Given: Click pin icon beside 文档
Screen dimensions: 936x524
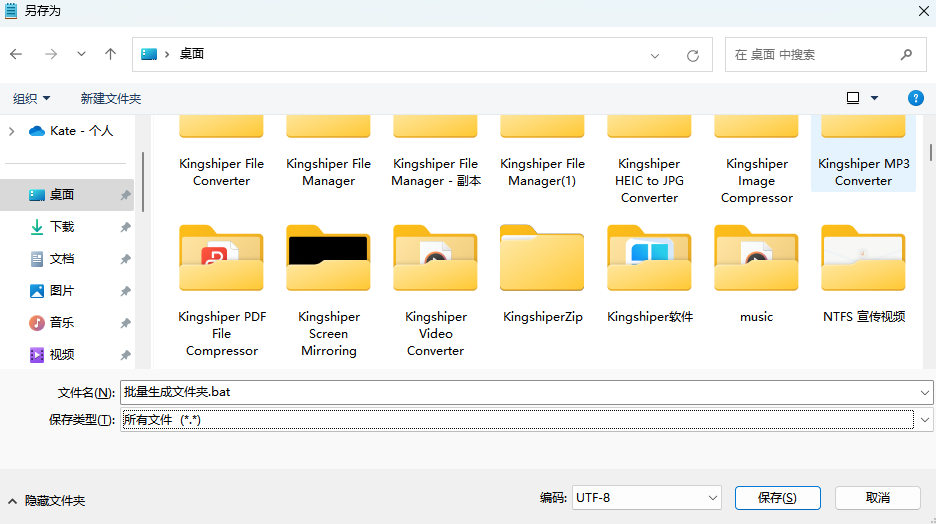Looking at the screenshot, I should click(x=125, y=260).
